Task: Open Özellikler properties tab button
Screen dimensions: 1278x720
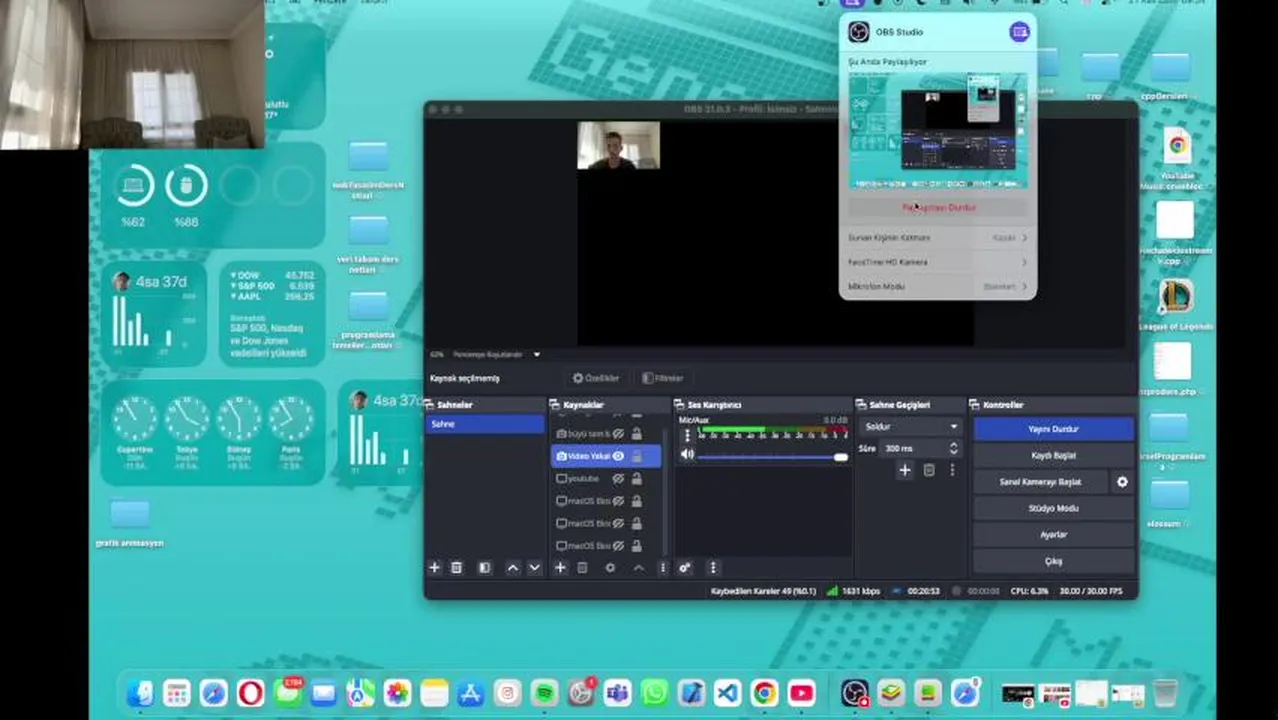Action: click(596, 378)
